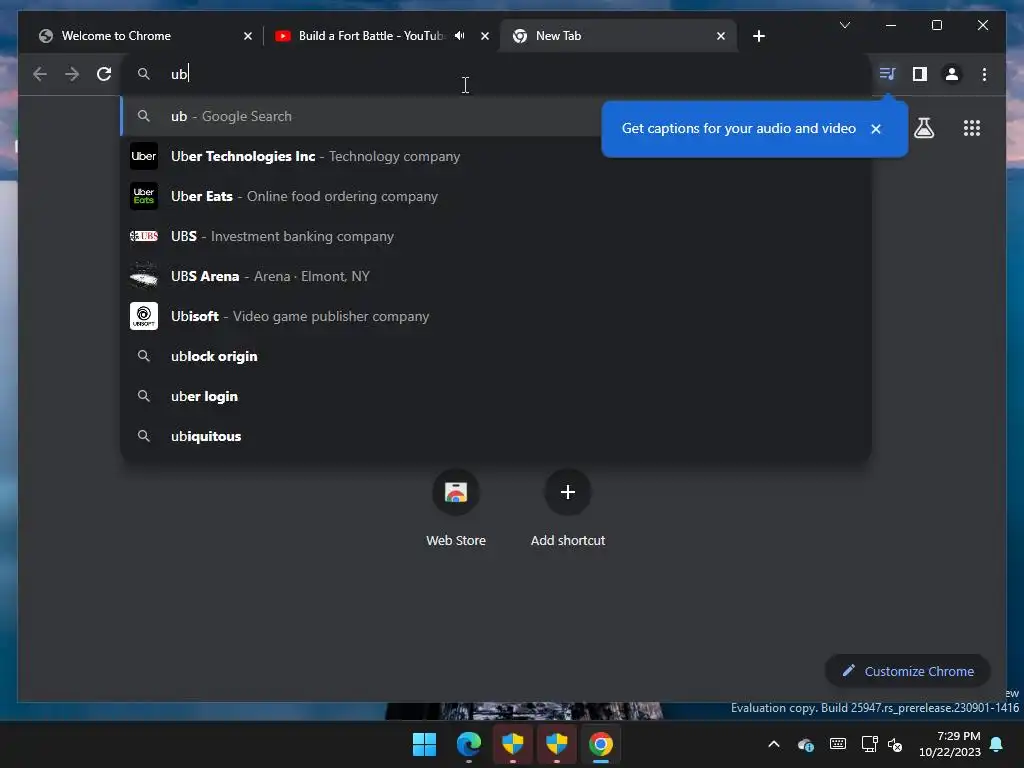Click 'Get captions for your audio and video'
The width and height of the screenshot is (1024, 768).
click(x=739, y=129)
